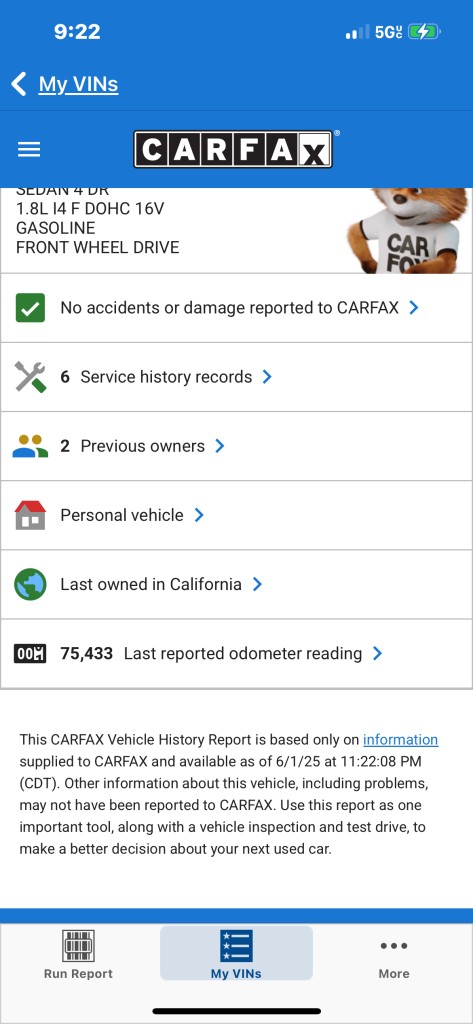Tap the house personal vehicle icon

point(30,515)
